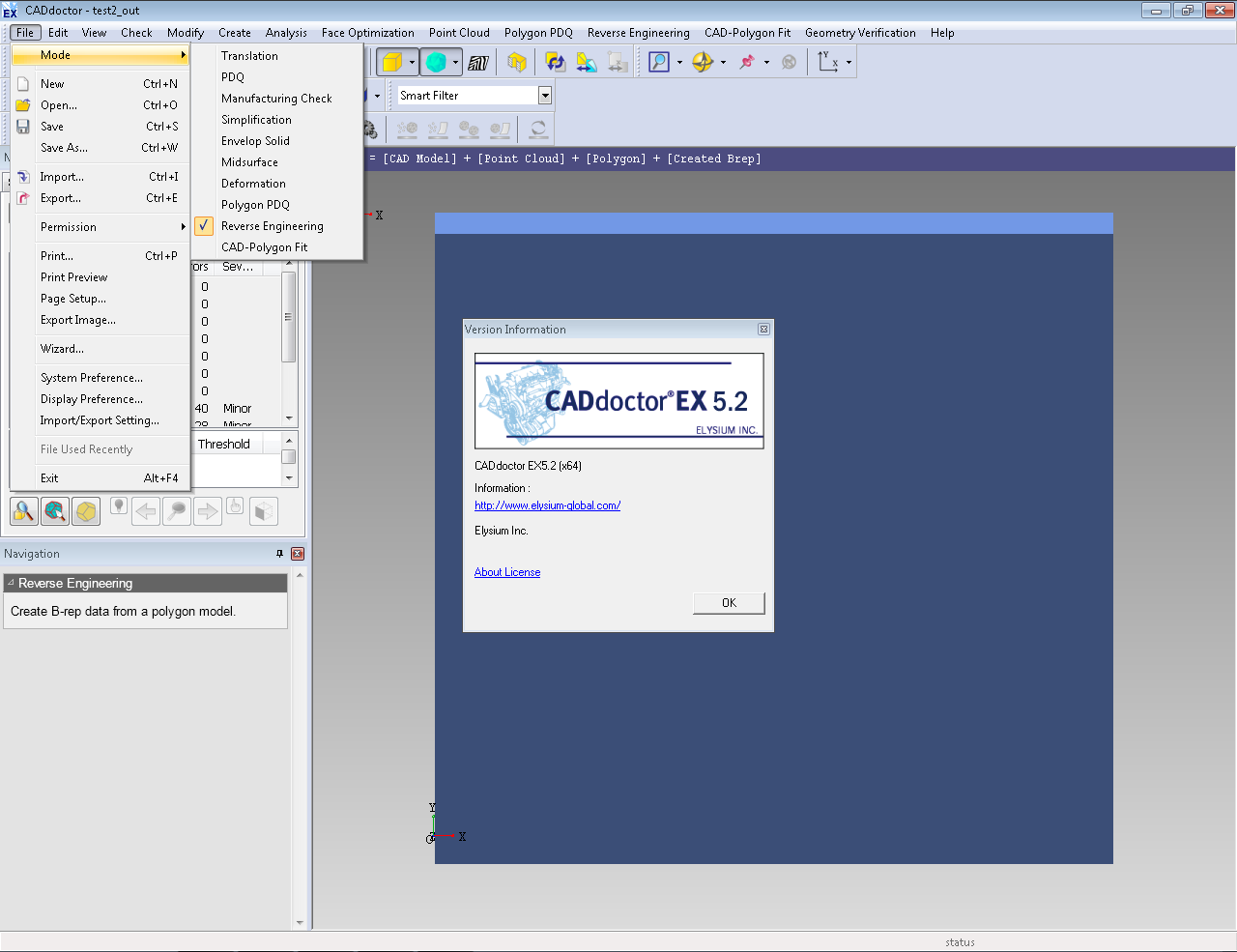Click the Y-X coordinate axis icon
The height and width of the screenshot is (952, 1237).
point(828,63)
